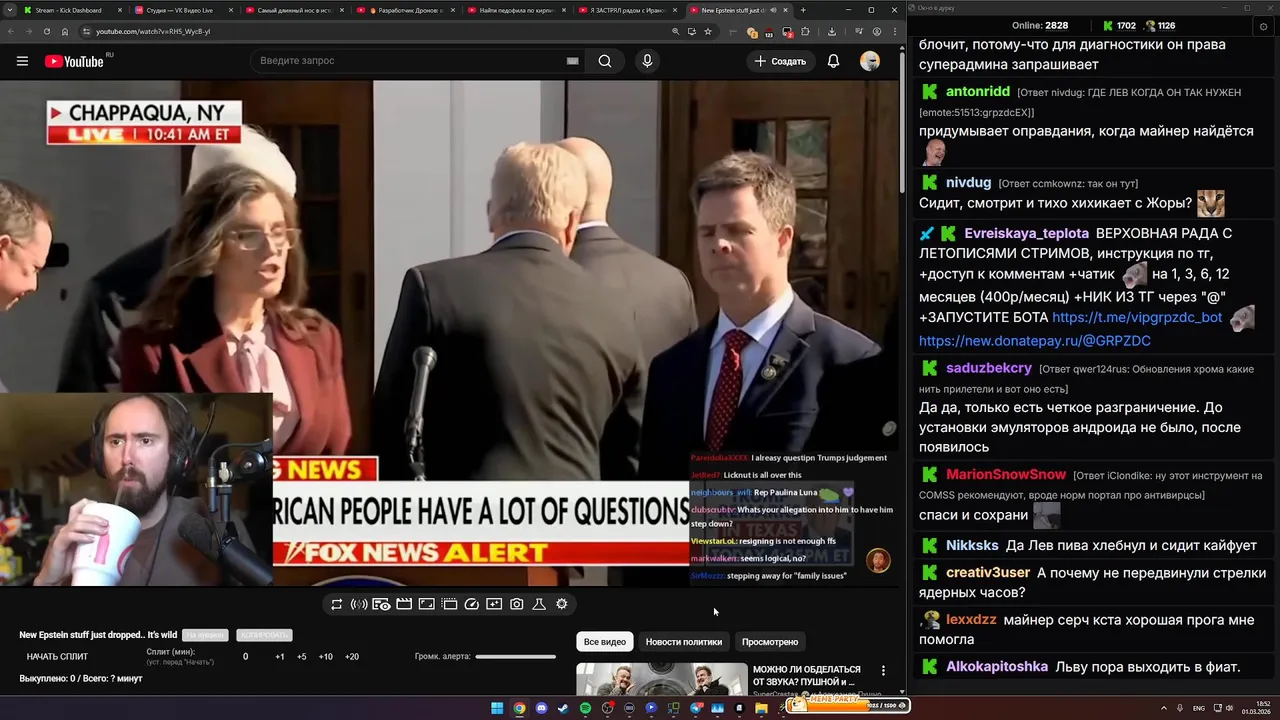The image size is (1280, 720).
Task: Click the lab flask icon in video toolbar
Action: pyautogui.click(x=539, y=604)
